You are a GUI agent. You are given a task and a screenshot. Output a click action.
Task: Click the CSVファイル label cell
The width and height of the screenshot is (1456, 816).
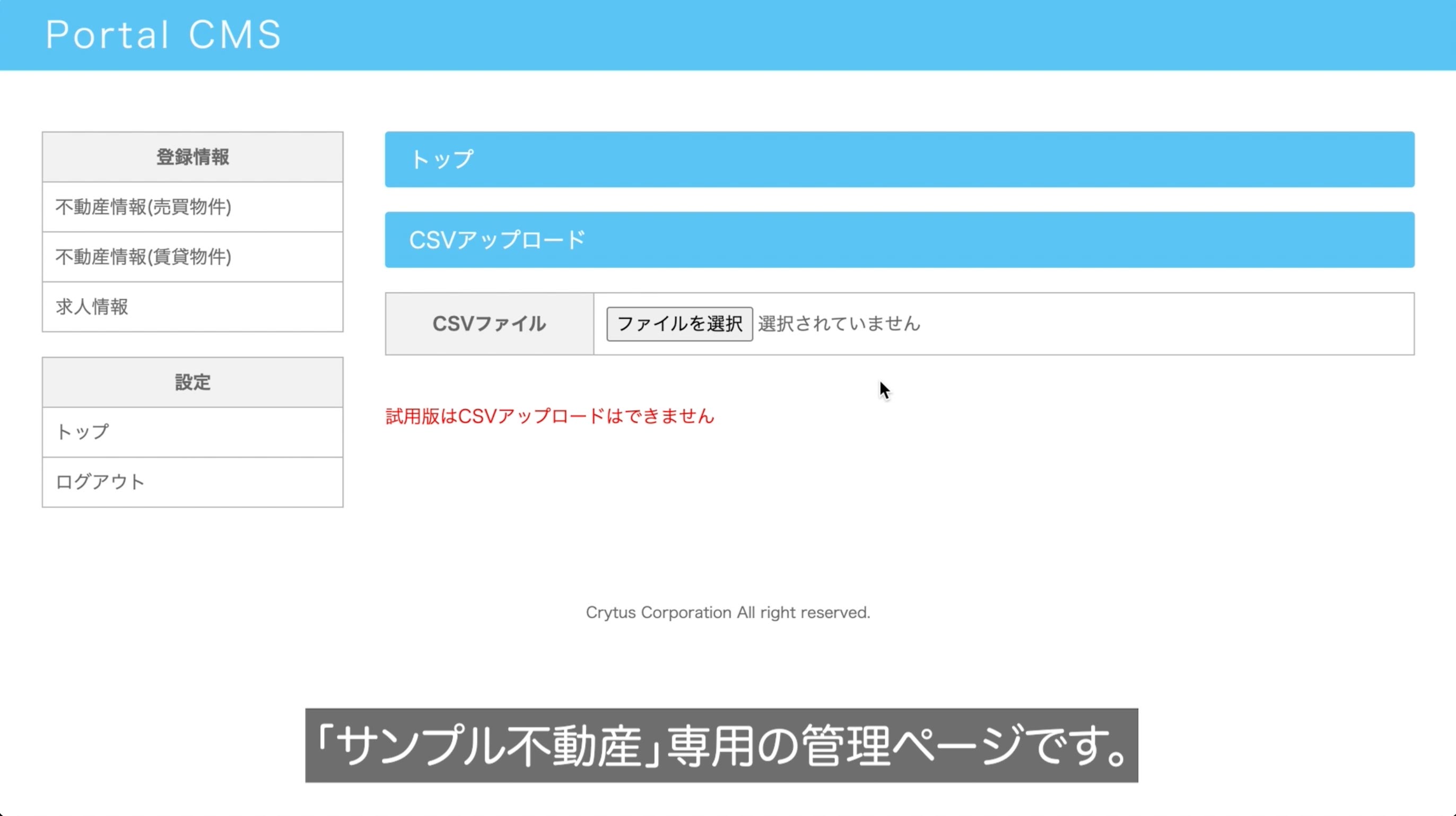[489, 324]
